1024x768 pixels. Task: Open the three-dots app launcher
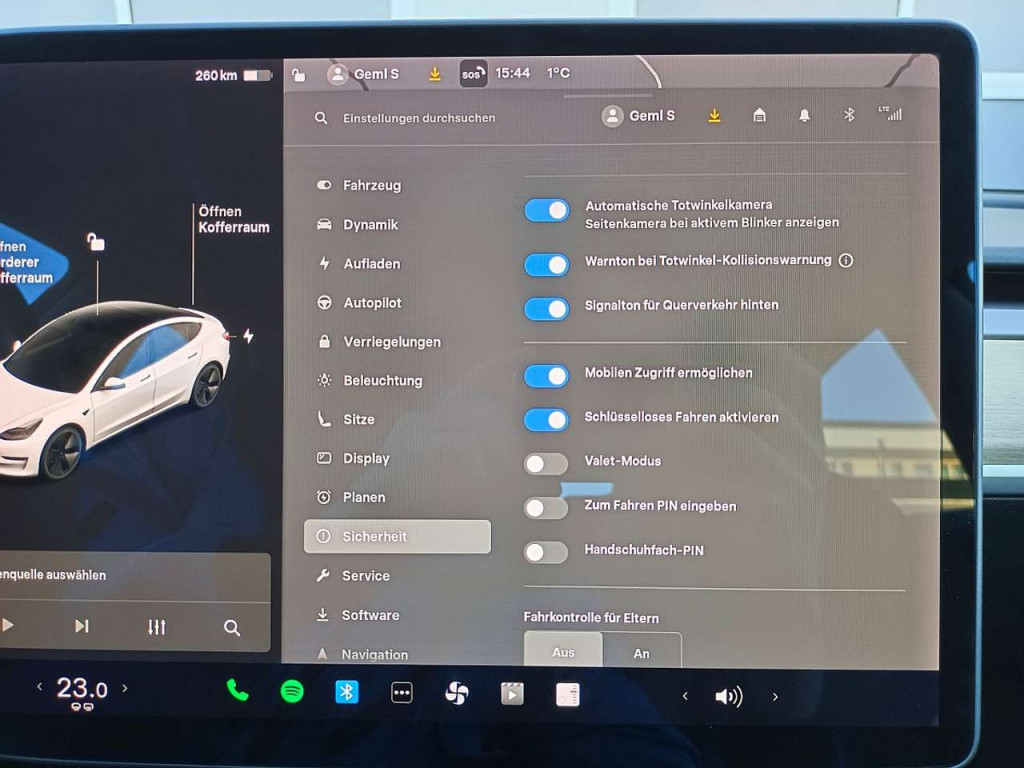[401, 693]
